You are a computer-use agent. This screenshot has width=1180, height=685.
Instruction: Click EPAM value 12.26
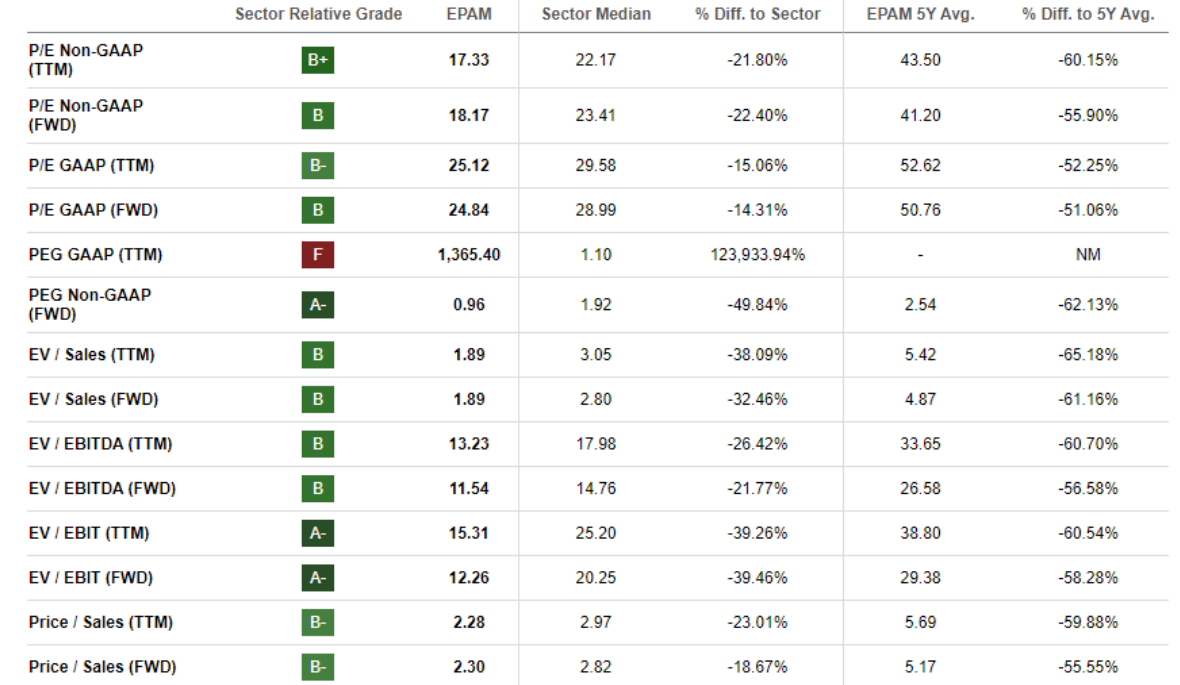tap(469, 578)
